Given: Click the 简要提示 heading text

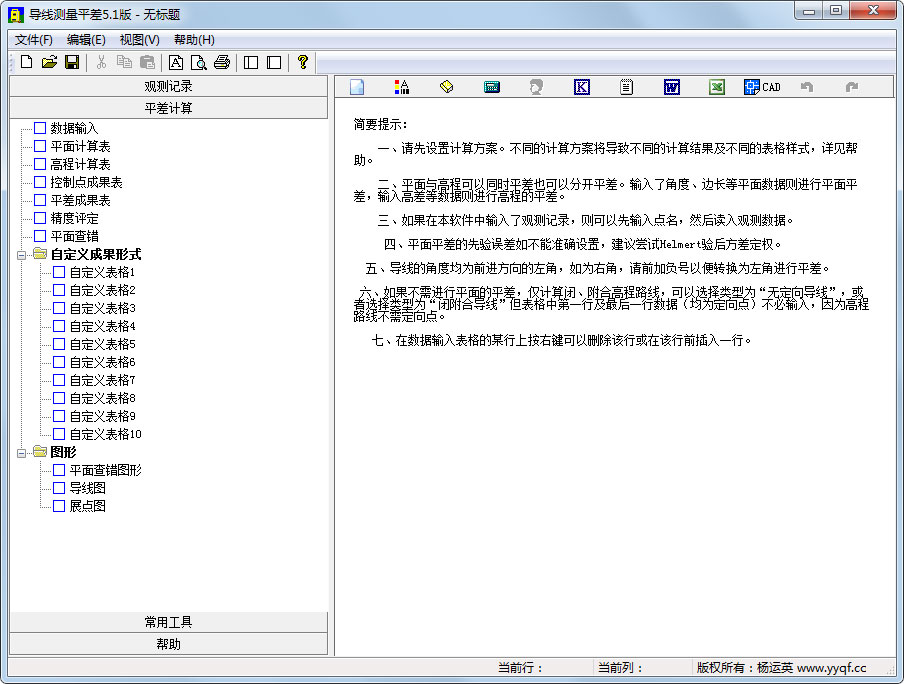Looking at the screenshot, I should click(380, 124).
